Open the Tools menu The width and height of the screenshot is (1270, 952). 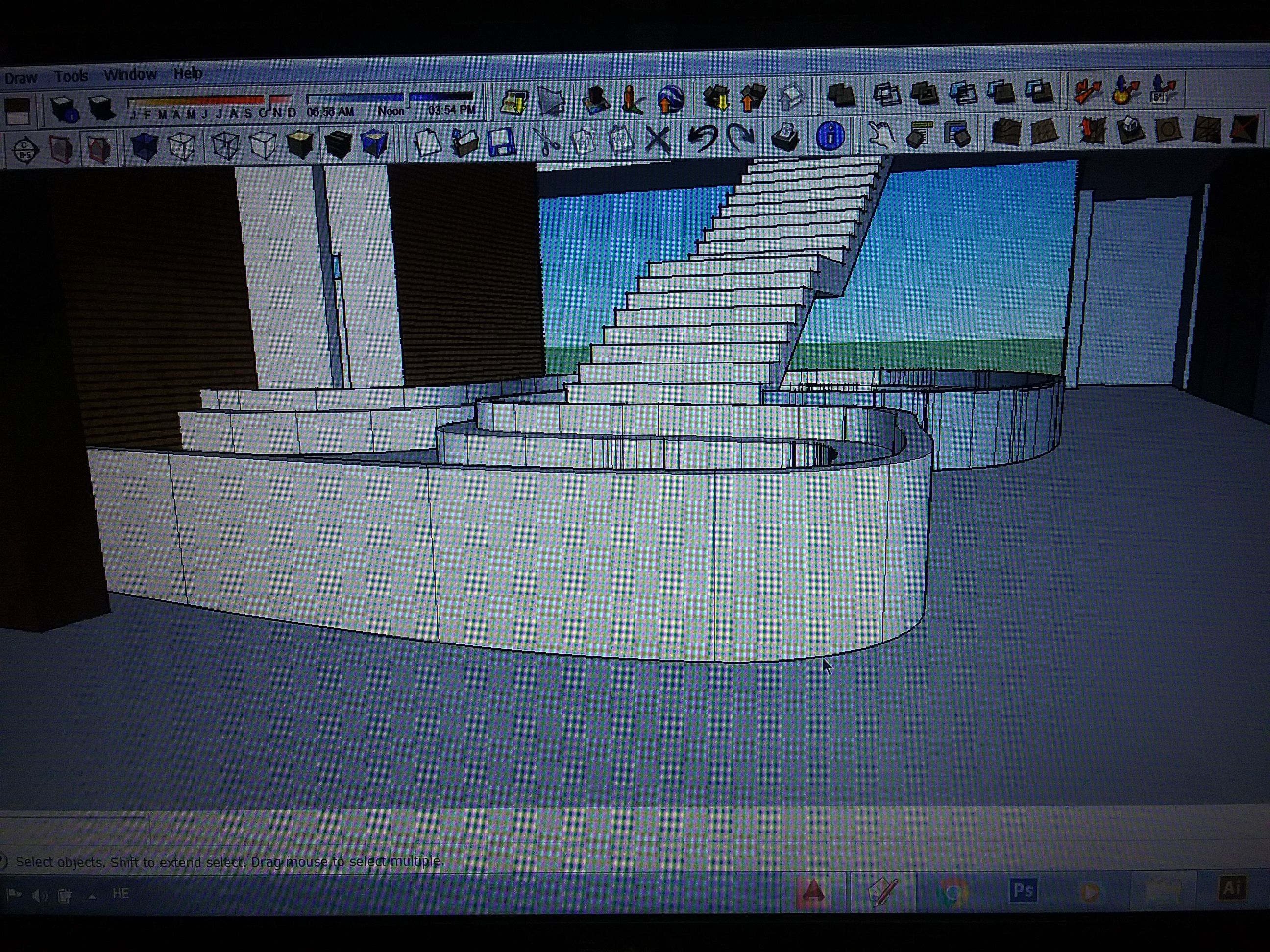[x=71, y=76]
